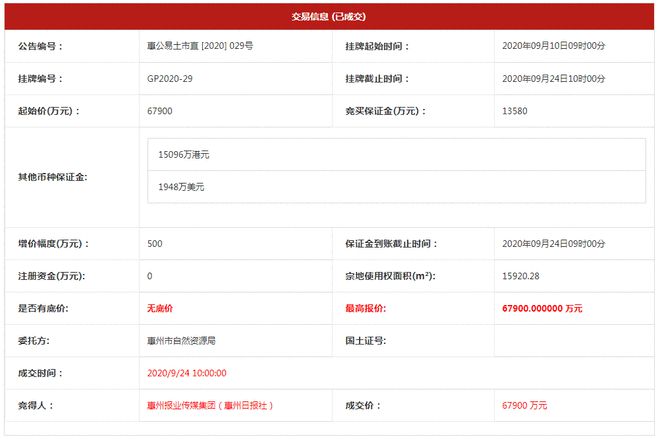Viewport: 660px width, 439px height.
Task: Click the red 成交价 value 67900 万元
Action: (524, 405)
